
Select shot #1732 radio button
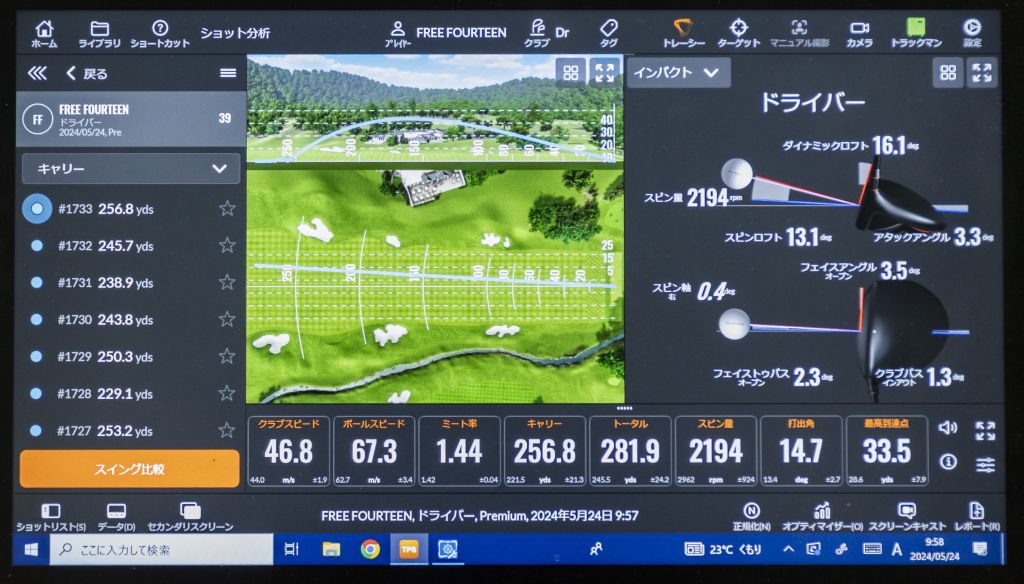click(37, 246)
